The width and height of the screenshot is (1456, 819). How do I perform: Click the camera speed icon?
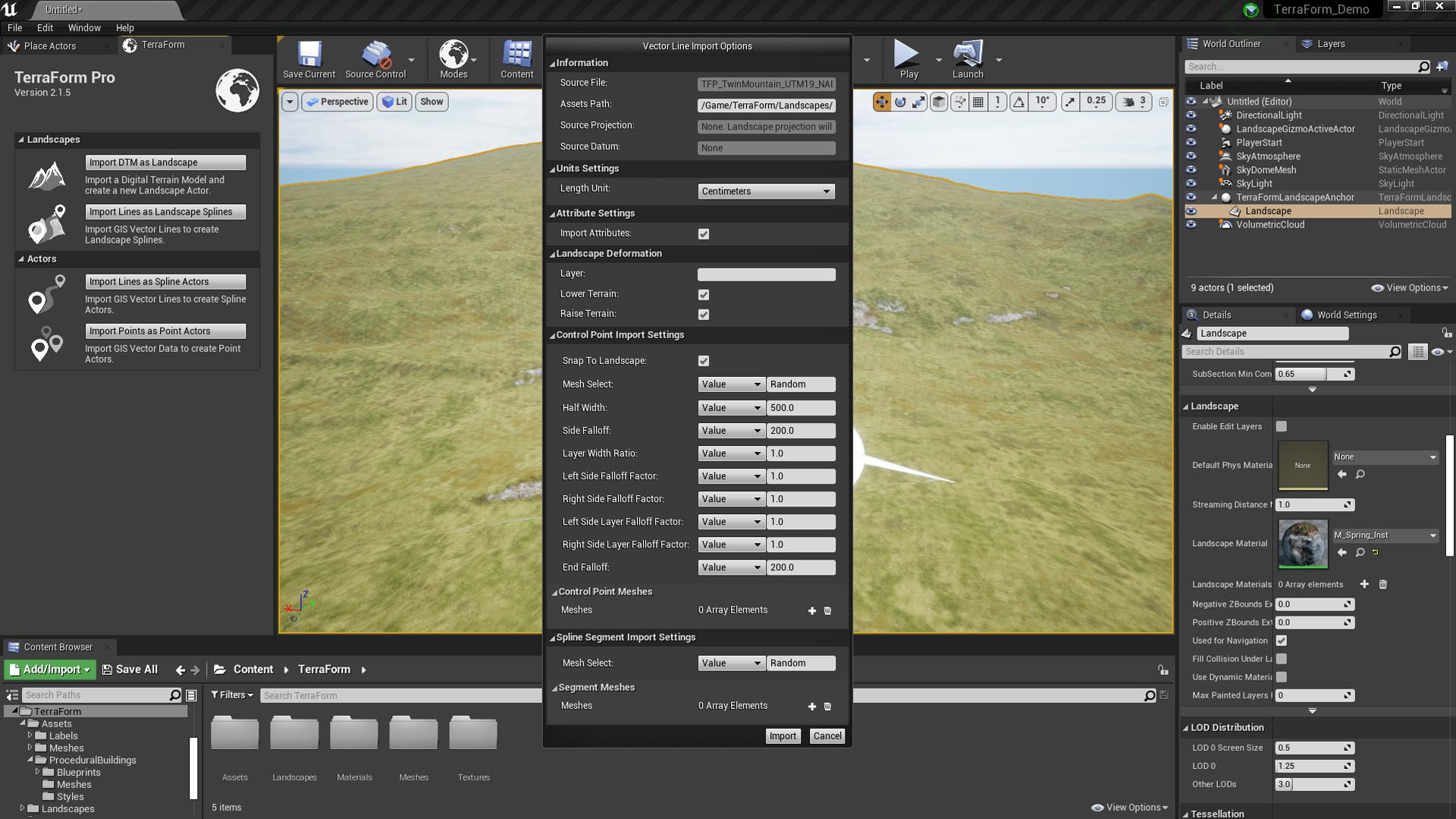[x=1128, y=102]
